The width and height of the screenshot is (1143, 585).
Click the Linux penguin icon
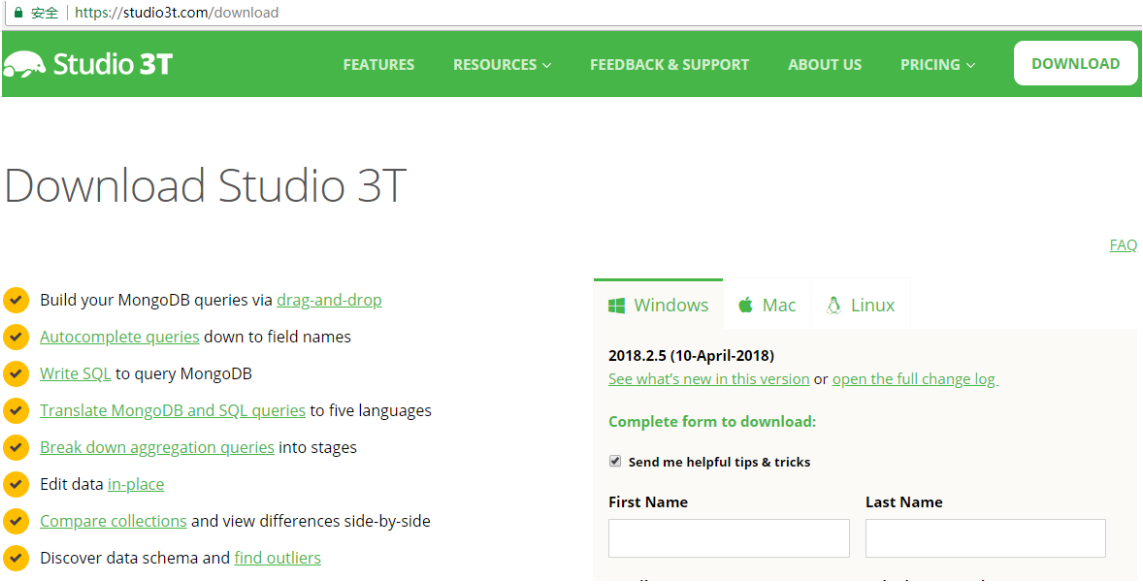click(833, 305)
